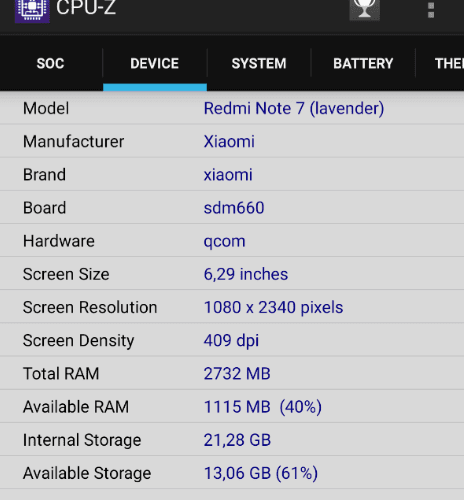The image size is (464, 500).
Task: Select the Available RAM 1115 MB row
Action: coord(232,406)
